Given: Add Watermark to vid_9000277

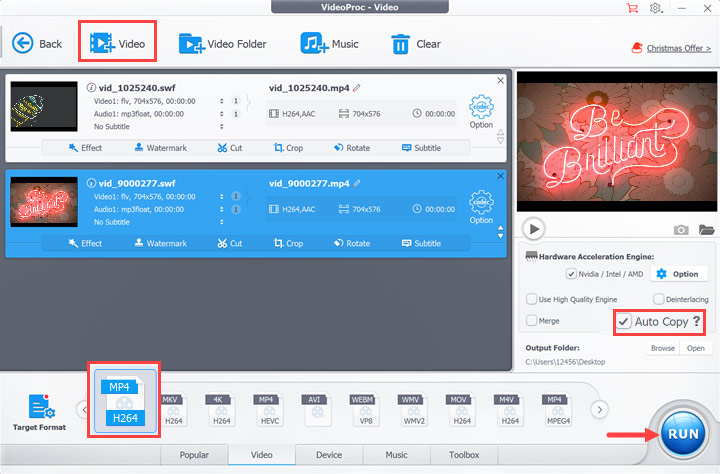Looking at the screenshot, I should pos(161,243).
